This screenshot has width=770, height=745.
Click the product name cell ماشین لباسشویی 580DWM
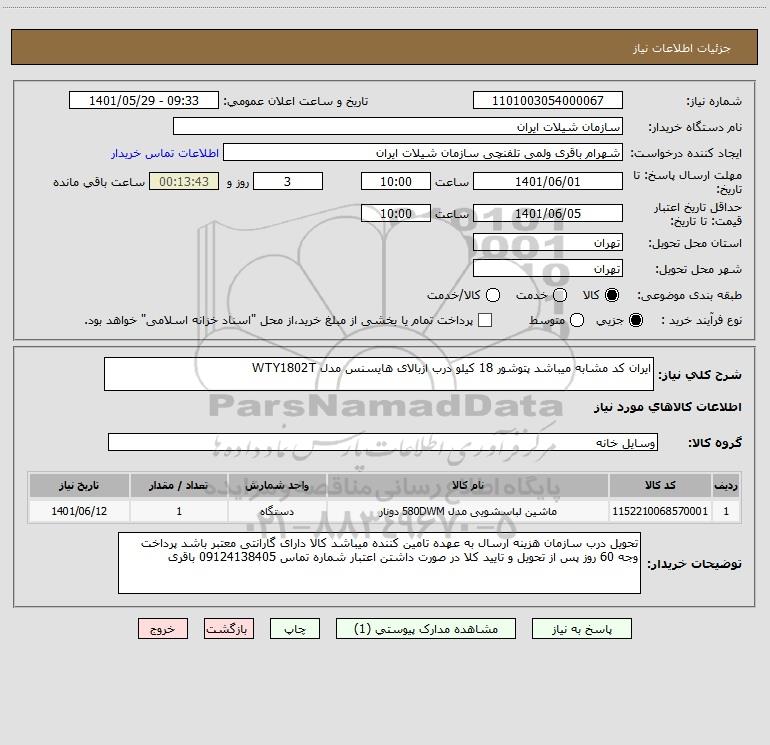(x=468, y=511)
